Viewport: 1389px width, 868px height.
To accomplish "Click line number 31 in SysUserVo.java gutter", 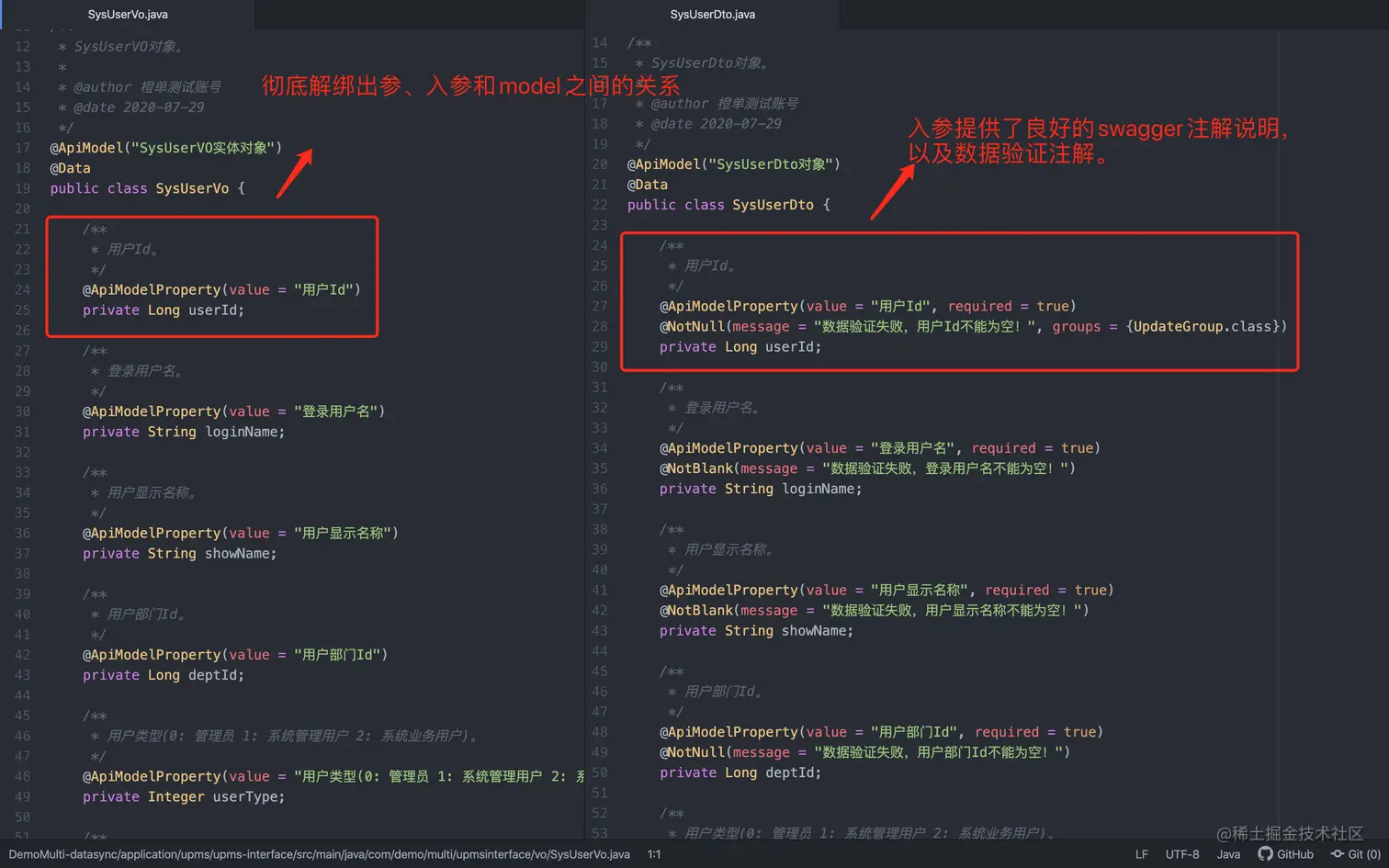I will pyautogui.click(x=22, y=432).
